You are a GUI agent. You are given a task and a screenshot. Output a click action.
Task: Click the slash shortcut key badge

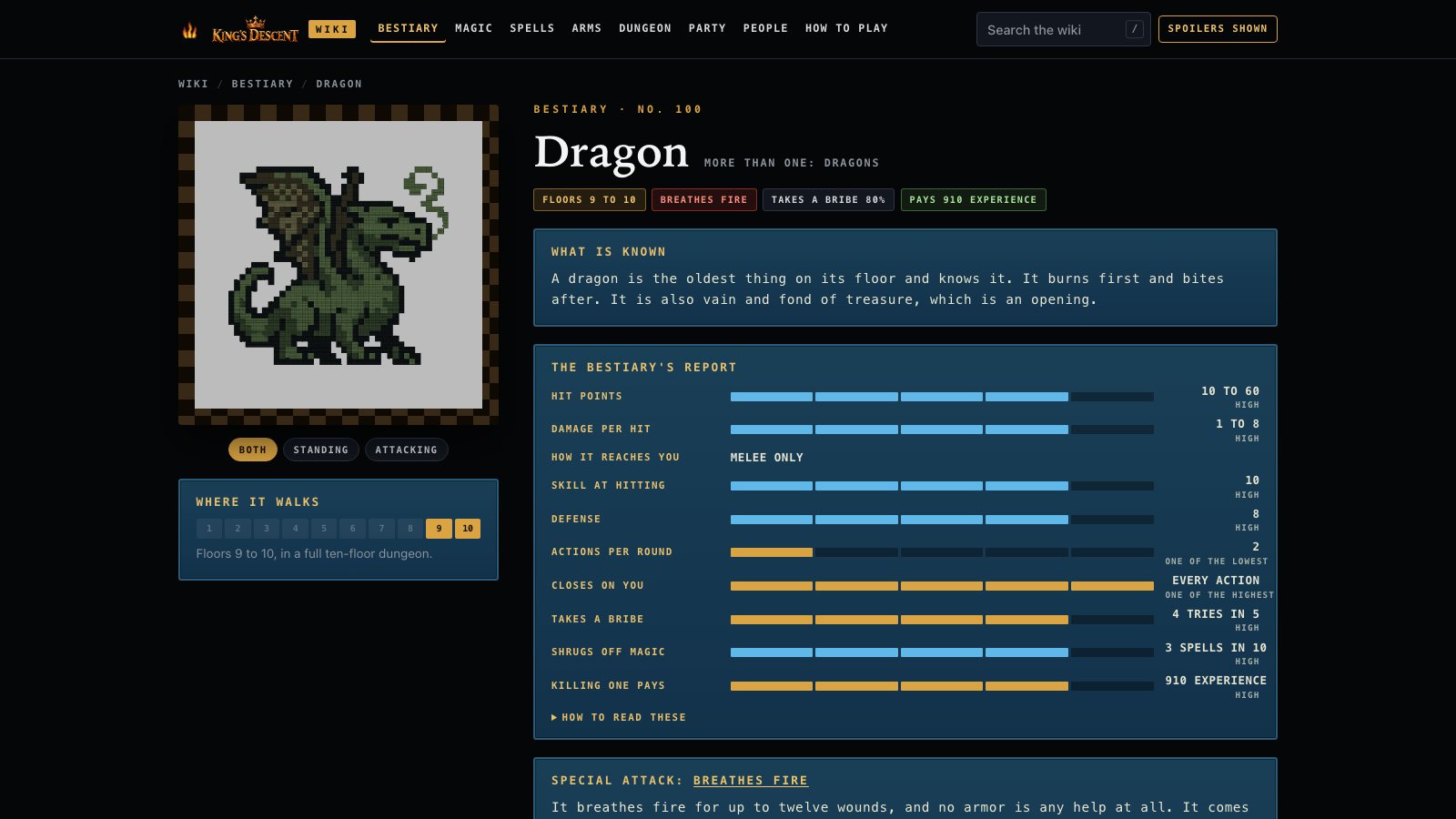(1134, 29)
